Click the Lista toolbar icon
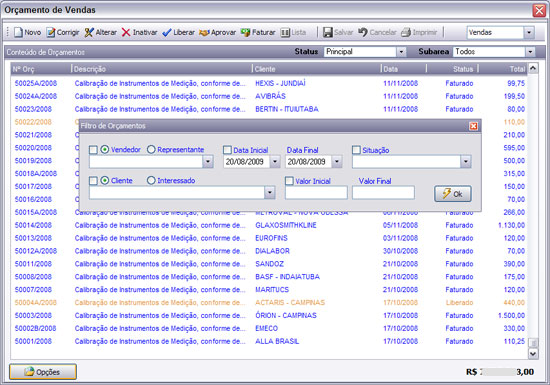Viewport: 550px width, 385px height. tap(285, 33)
